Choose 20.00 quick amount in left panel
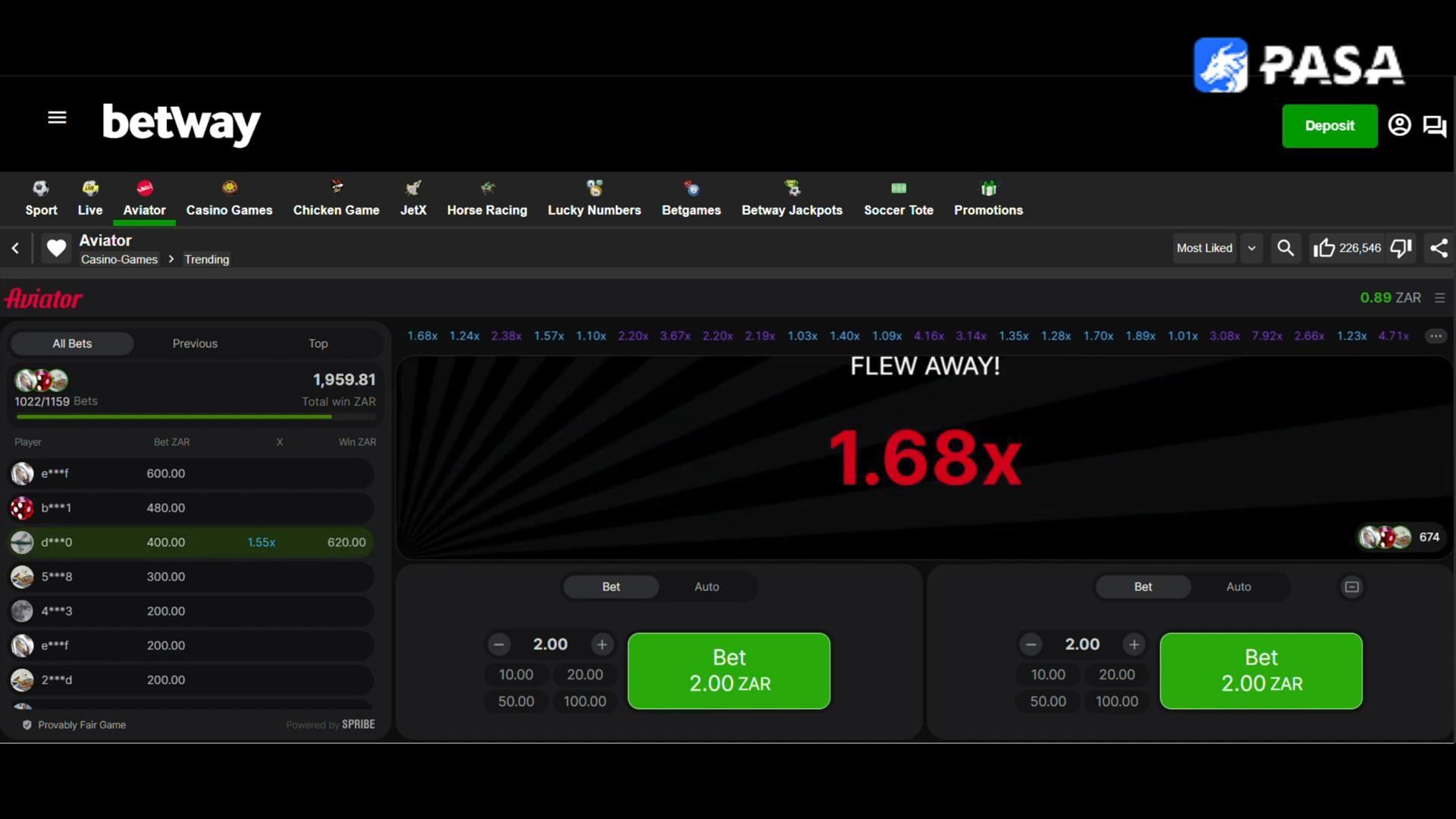Image resolution: width=1456 pixels, height=819 pixels. [x=585, y=675]
